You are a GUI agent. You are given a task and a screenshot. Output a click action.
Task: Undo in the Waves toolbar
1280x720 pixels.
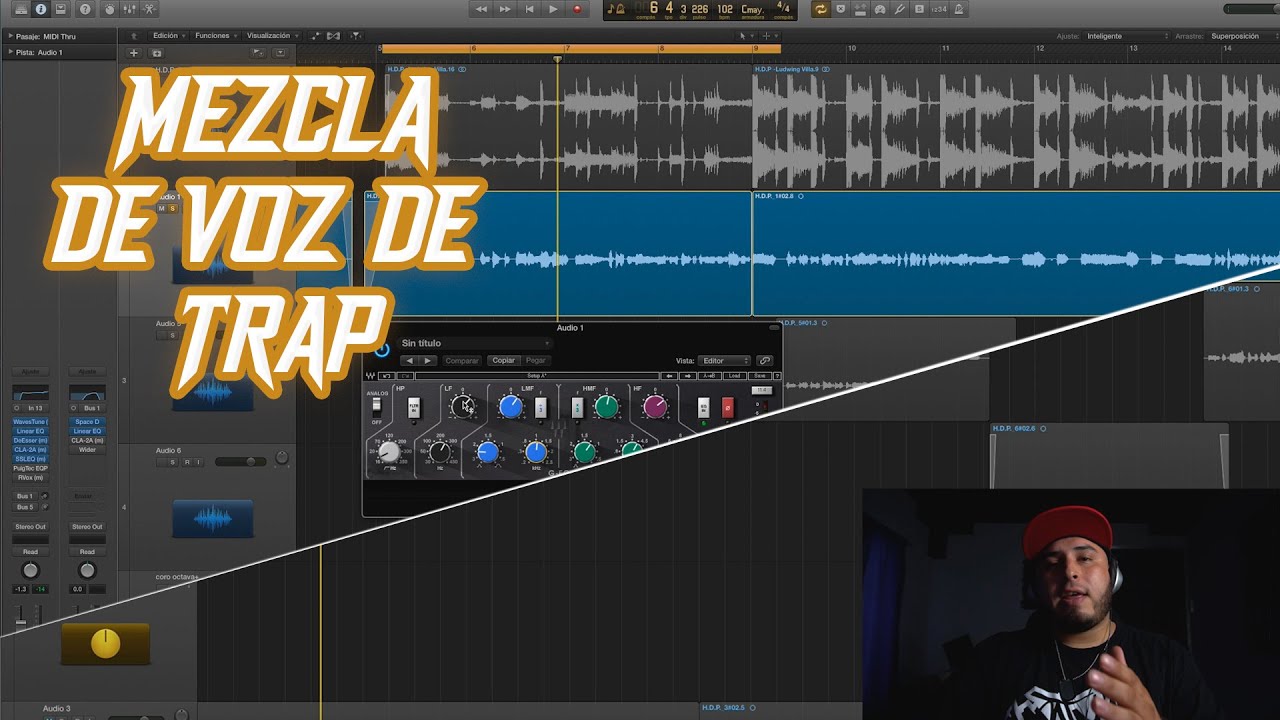tap(387, 376)
